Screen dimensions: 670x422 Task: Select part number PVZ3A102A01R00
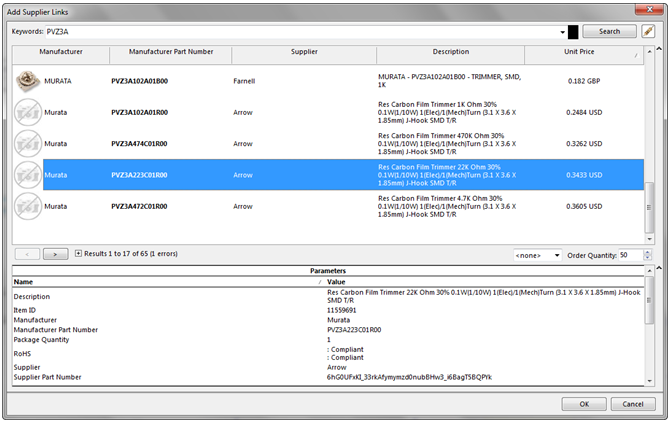click(x=140, y=112)
